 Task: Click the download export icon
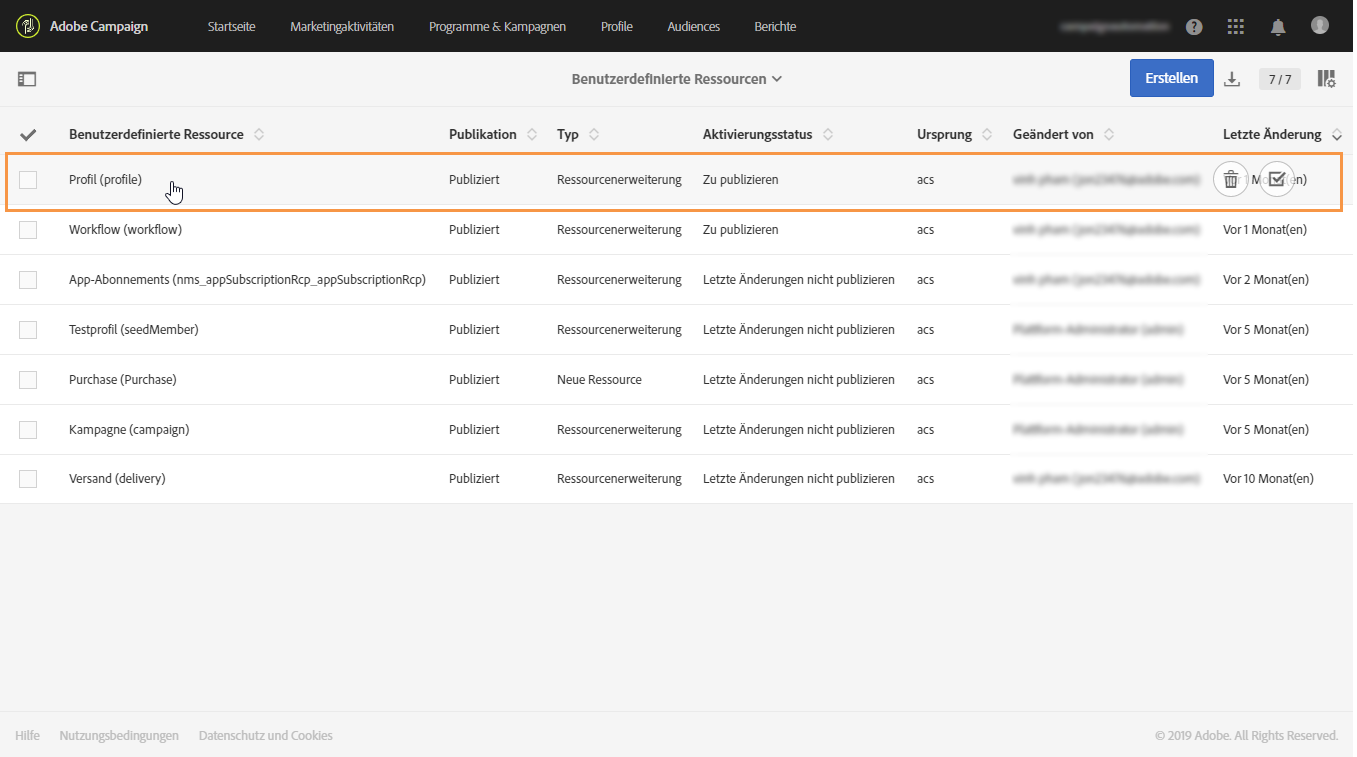click(x=1232, y=79)
